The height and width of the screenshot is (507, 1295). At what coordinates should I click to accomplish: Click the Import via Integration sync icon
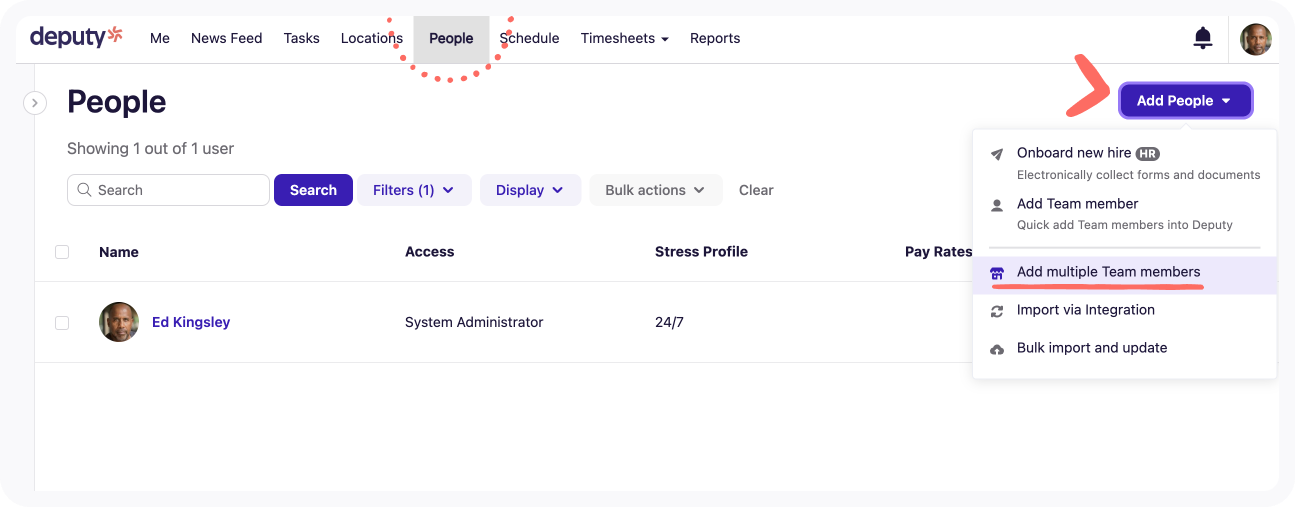click(x=997, y=311)
